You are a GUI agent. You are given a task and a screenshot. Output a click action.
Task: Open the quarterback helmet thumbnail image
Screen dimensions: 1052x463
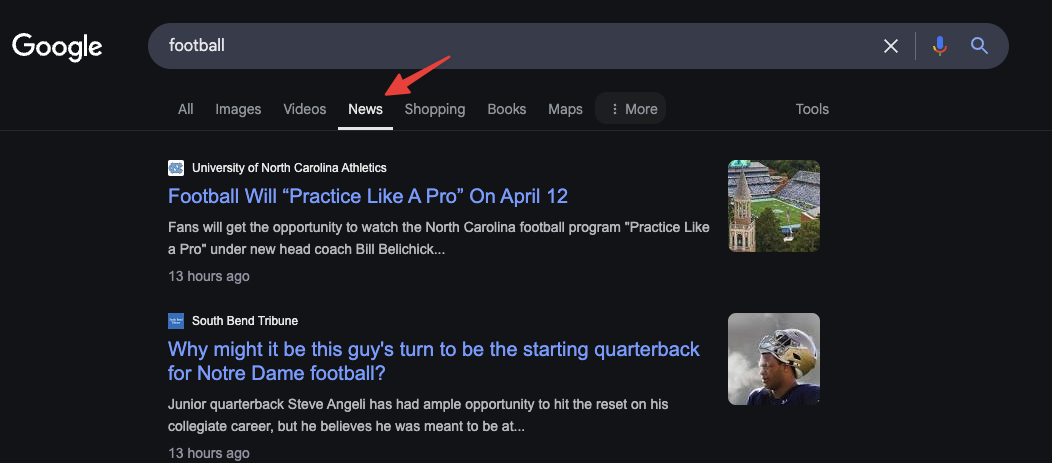774,359
